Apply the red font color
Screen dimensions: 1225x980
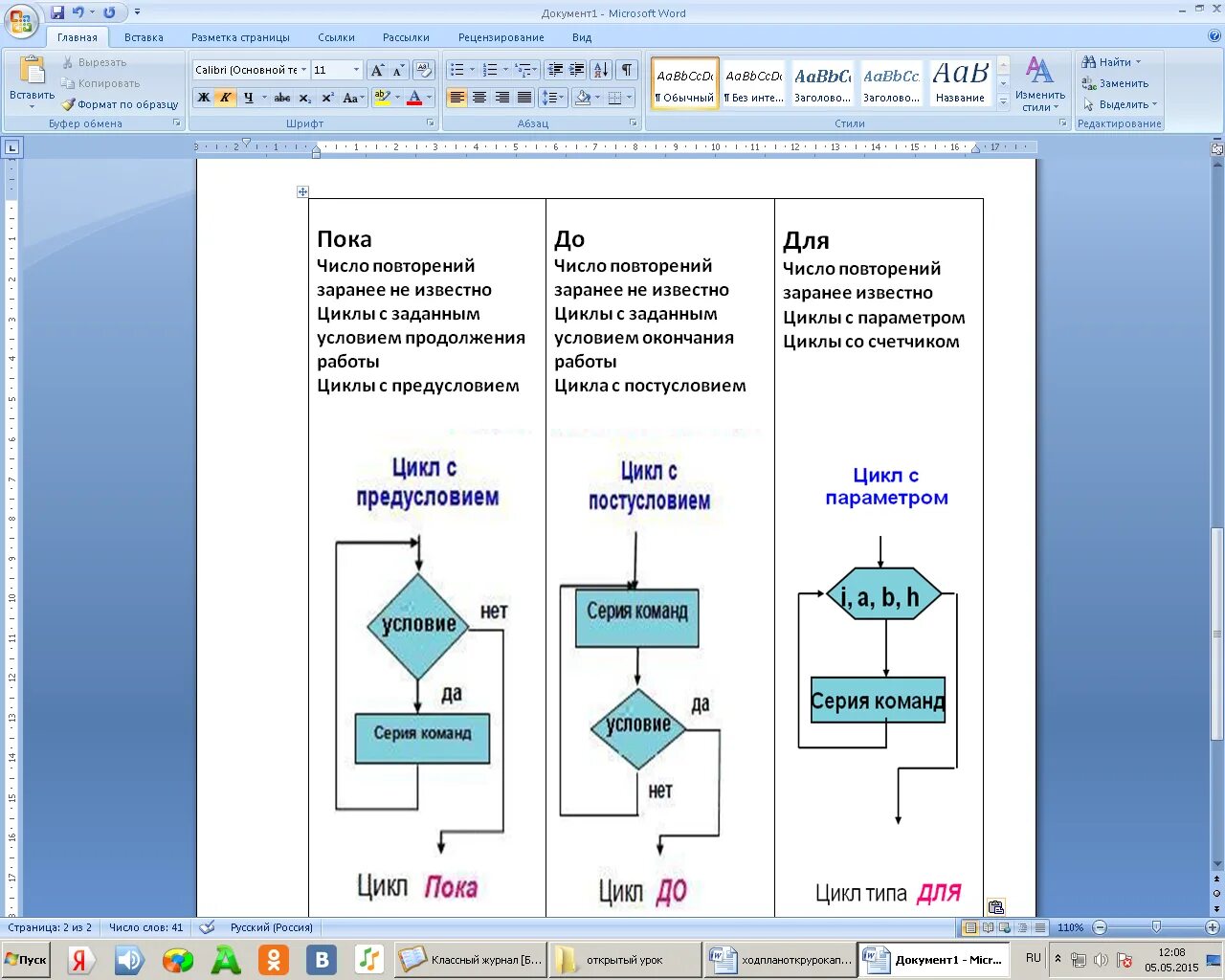click(x=414, y=98)
